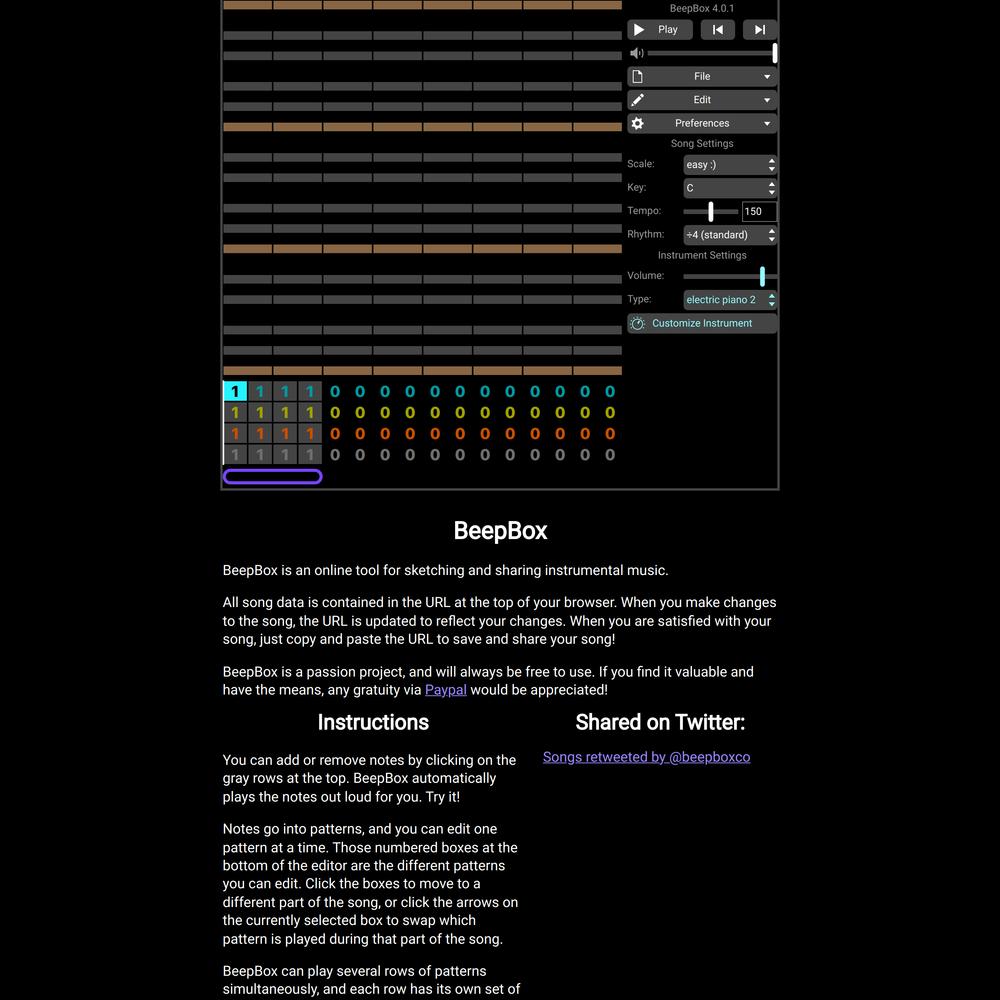Image resolution: width=1000 pixels, height=1000 pixels.
Task: Focus the tempo field showing 150
Action: [x=759, y=211]
